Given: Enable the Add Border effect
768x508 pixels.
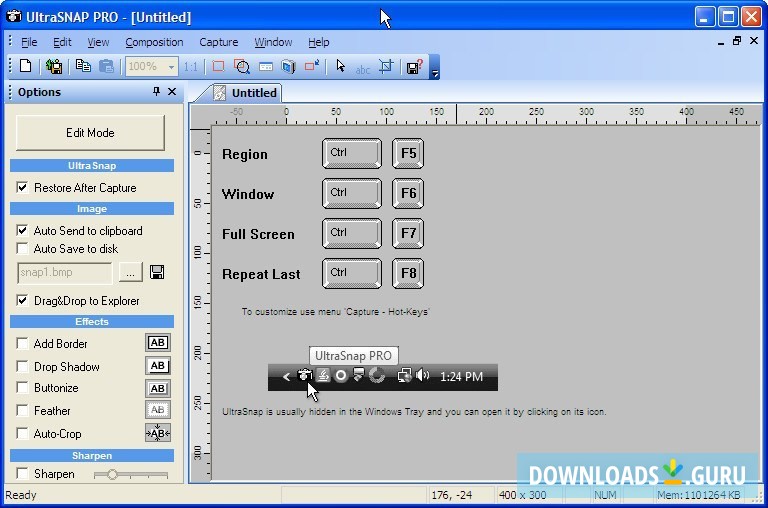Looking at the screenshot, I should pyautogui.click(x=22, y=343).
